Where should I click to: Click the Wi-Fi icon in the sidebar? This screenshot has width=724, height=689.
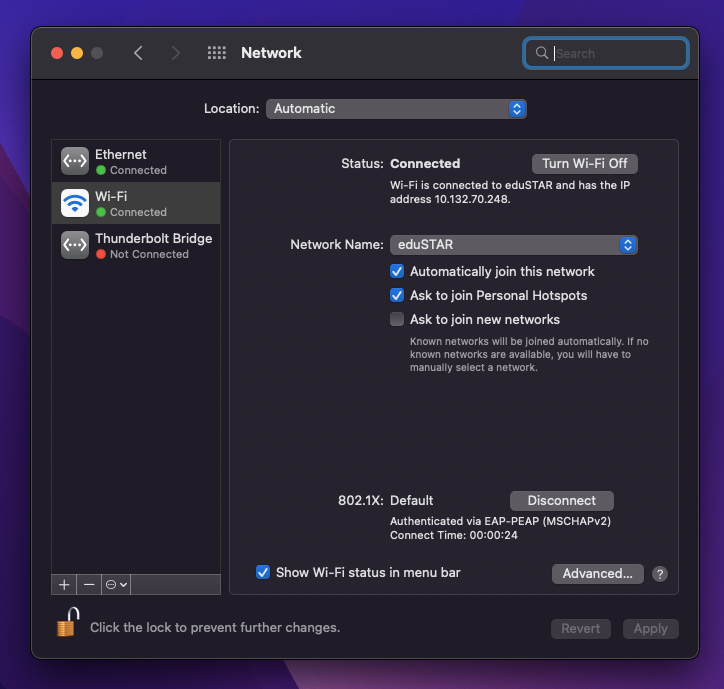pos(75,203)
